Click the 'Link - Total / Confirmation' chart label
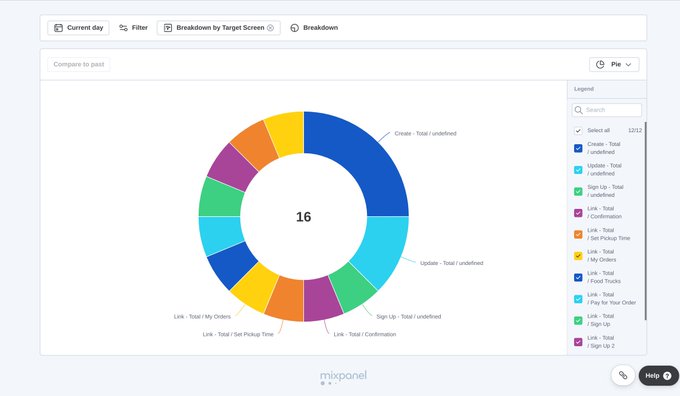 tap(365, 334)
